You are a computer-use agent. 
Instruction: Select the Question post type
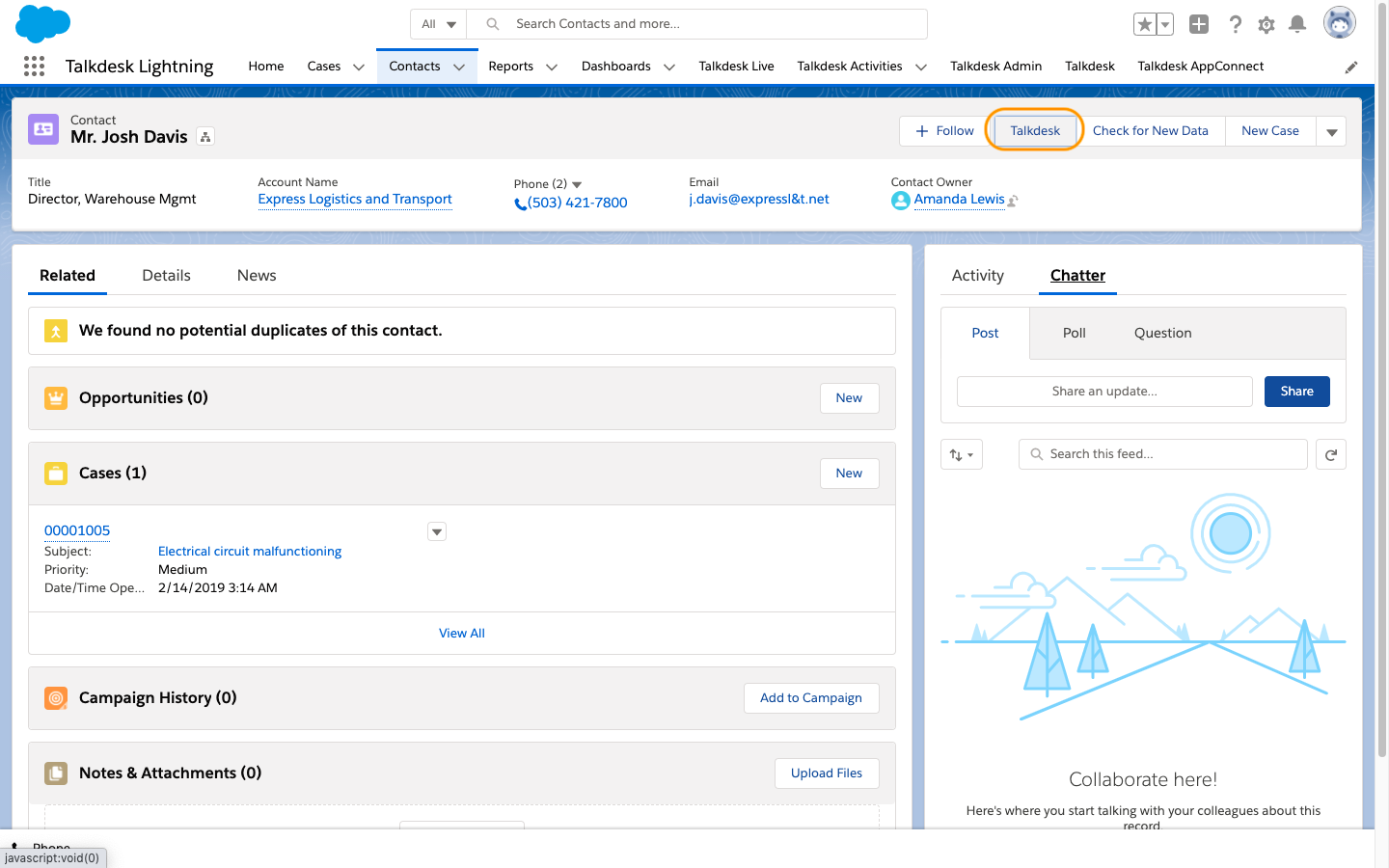click(x=1163, y=333)
